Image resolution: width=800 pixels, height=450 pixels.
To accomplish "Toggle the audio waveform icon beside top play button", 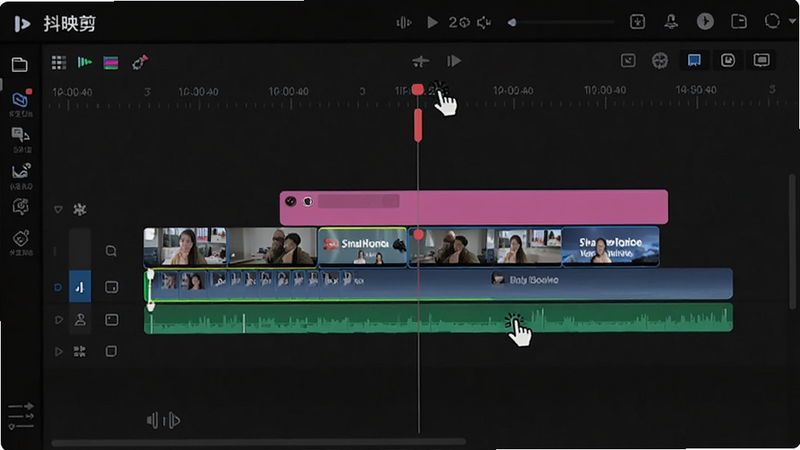I will pyautogui.click(x=404, y=22).
